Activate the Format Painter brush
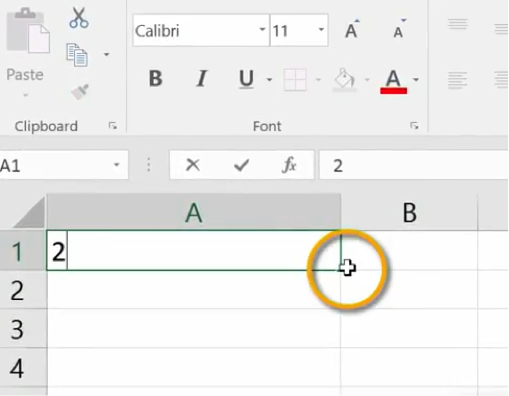This screenshot has height=396, width=509. [80, 91]
